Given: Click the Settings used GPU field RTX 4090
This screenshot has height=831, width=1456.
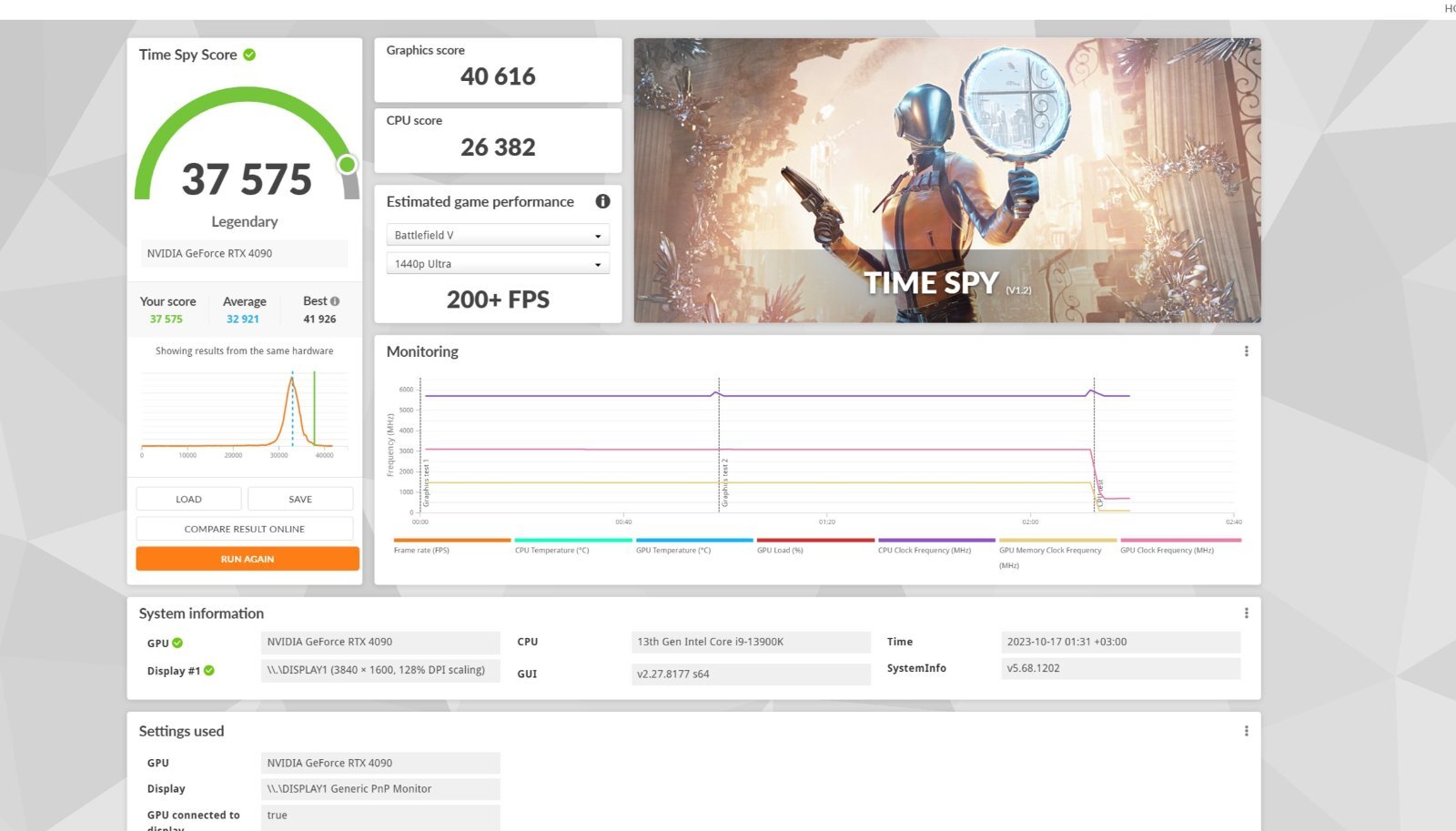Looking at the screenshot, I should 380,763.
